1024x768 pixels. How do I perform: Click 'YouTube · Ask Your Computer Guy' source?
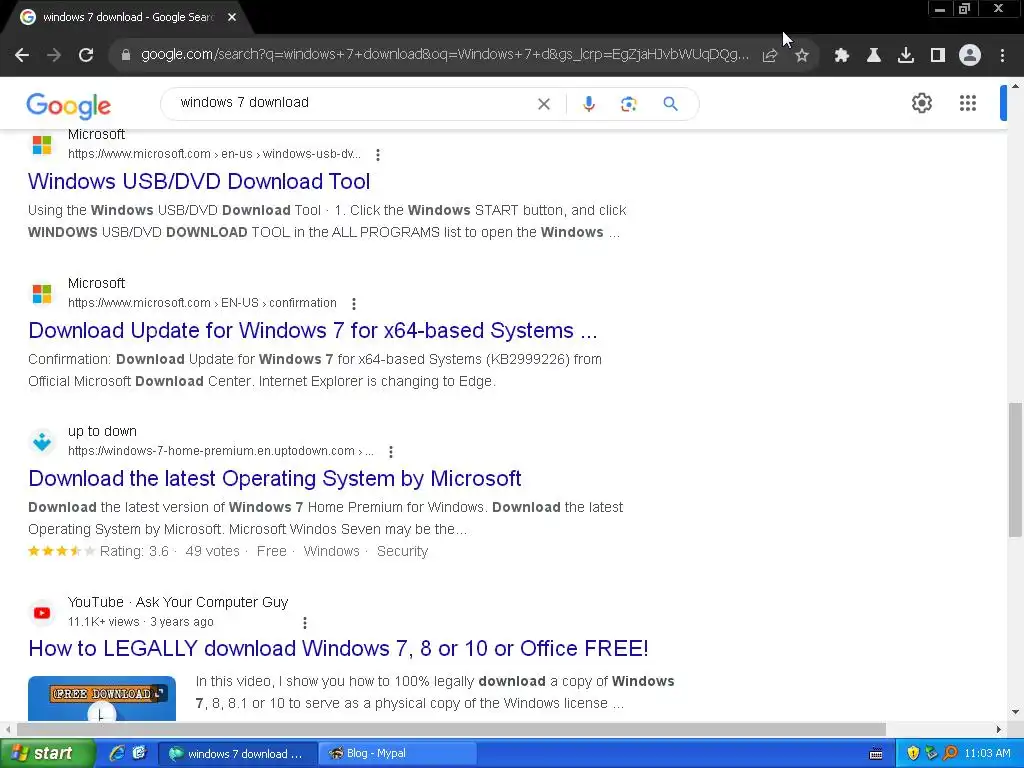[x=178, y=602]
